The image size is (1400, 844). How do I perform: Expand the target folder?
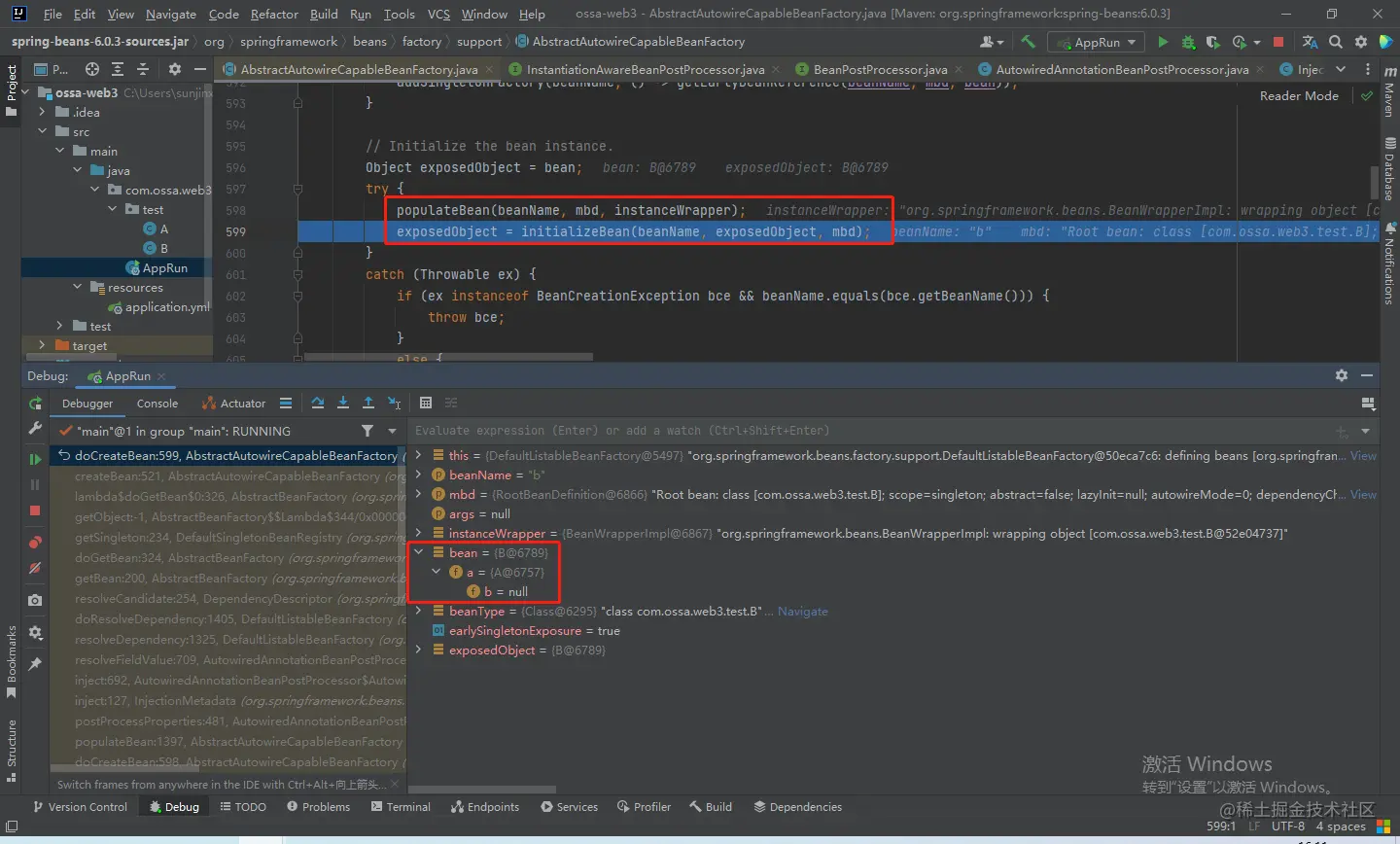pyautogui.click(x=42, y=345)
